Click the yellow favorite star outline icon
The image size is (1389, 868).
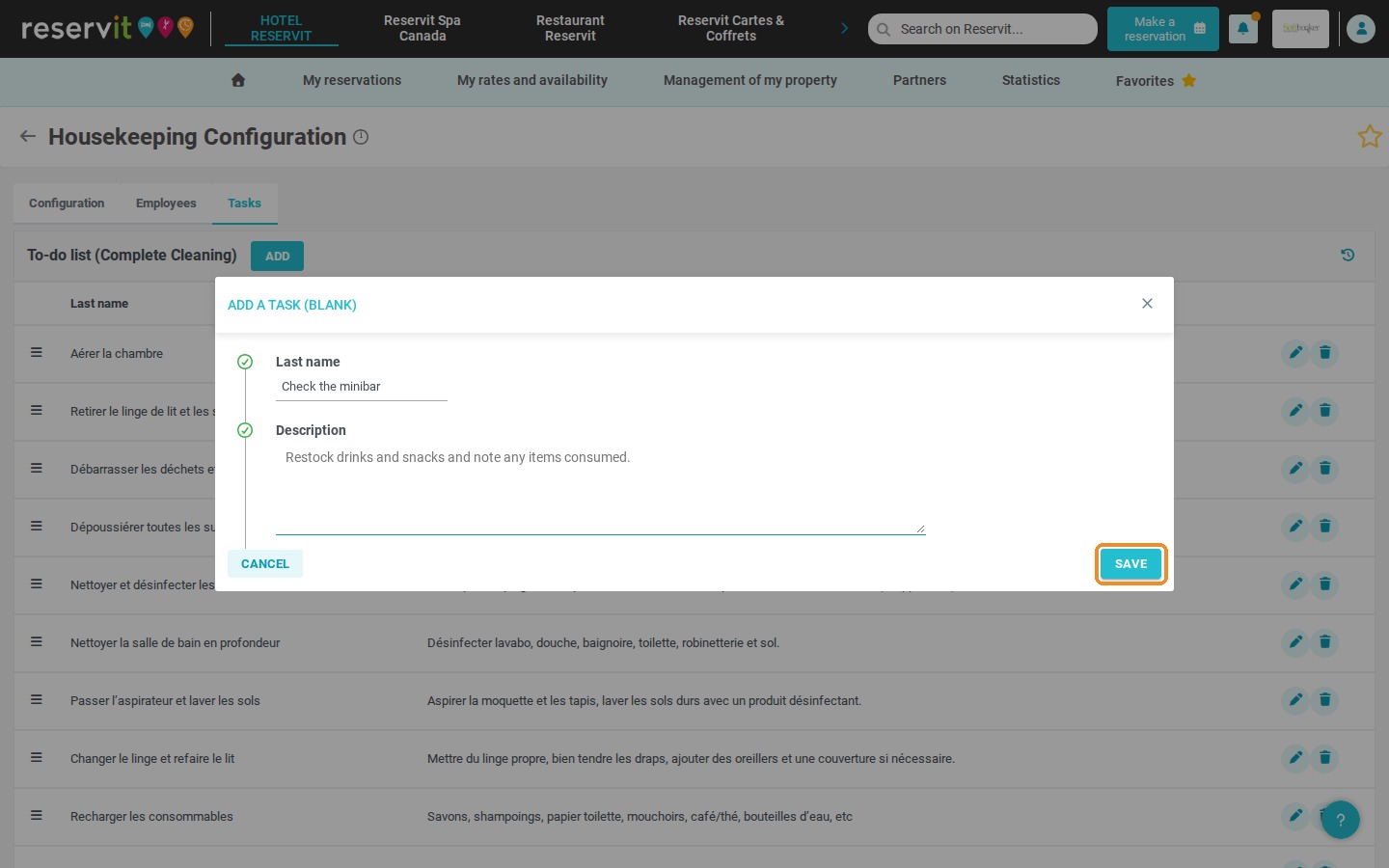coord(1370,137)
